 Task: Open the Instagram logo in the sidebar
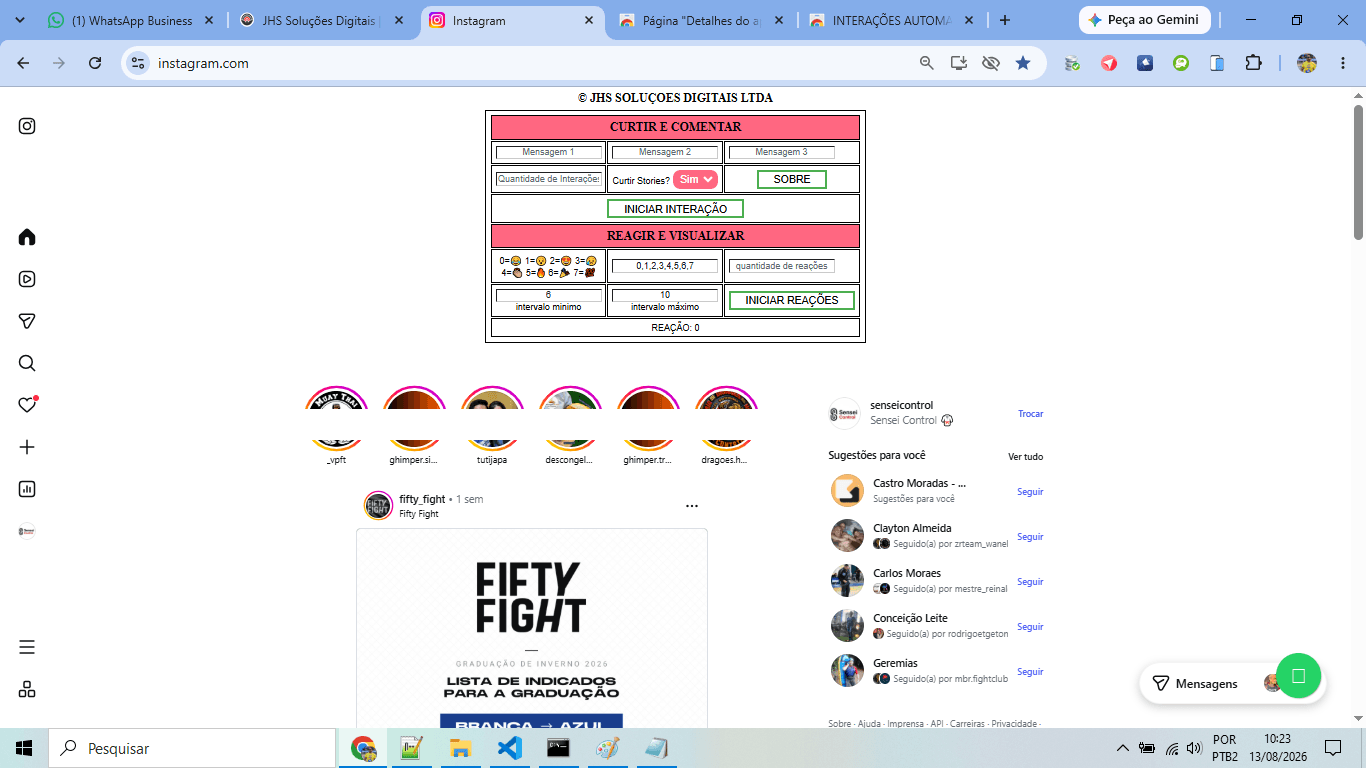pyautogui.click(x=27, y=126)
